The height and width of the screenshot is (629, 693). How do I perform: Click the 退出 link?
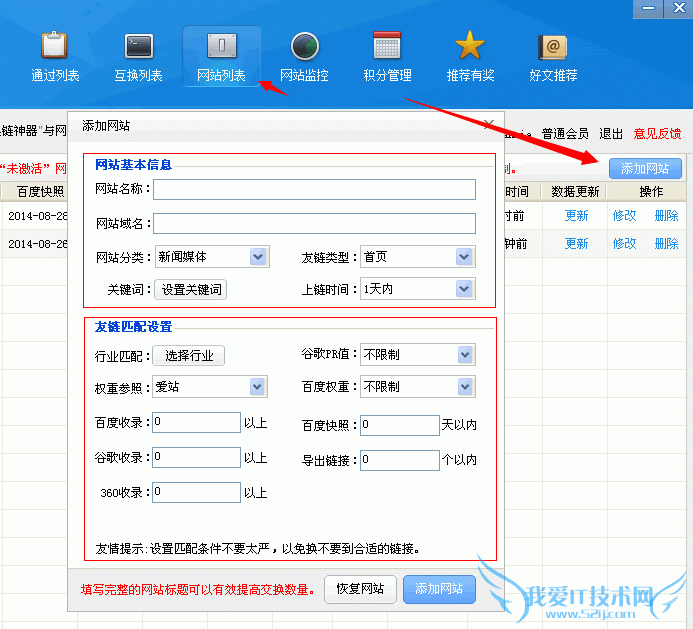coord(611,133)
